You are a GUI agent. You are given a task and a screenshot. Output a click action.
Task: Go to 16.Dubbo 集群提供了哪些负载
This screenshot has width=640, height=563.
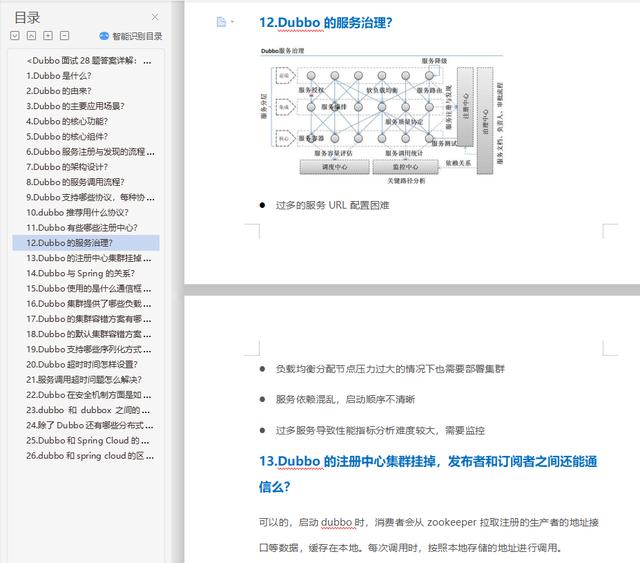coord(89,304)
